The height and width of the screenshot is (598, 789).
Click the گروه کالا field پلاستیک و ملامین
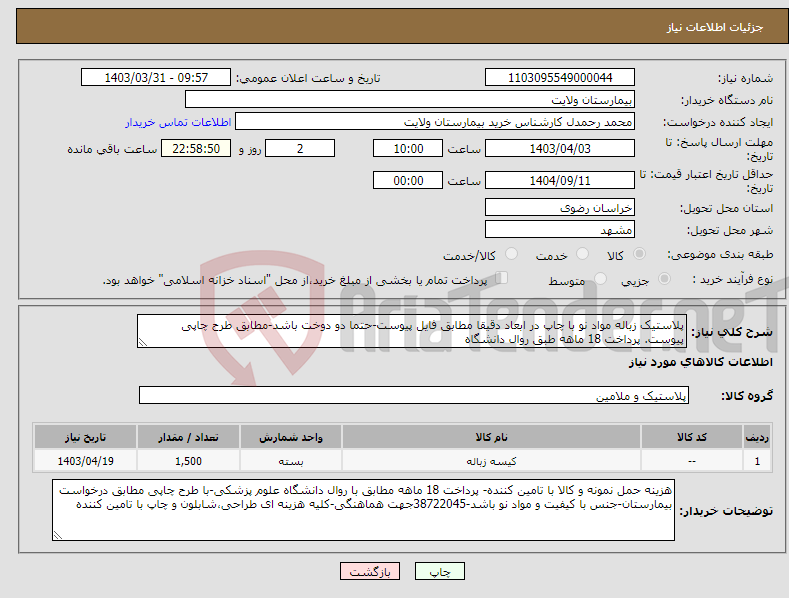(414, 395)
